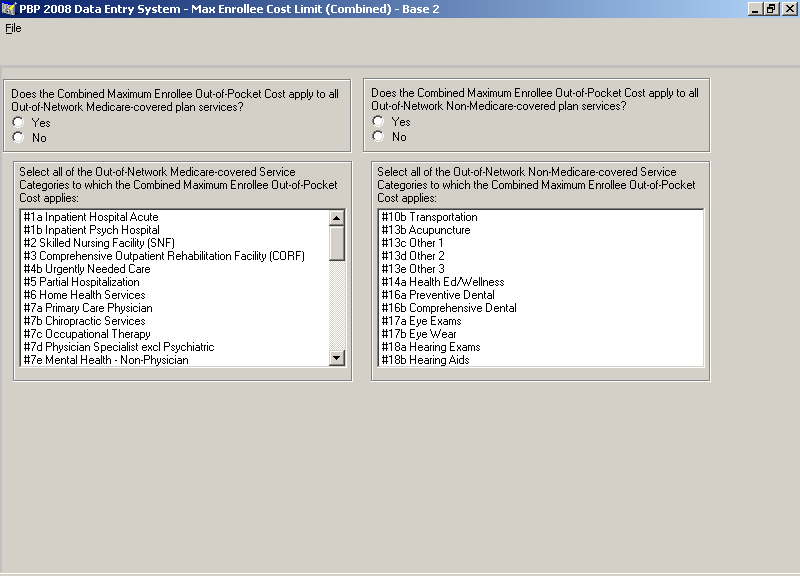This screenshot has height=576, width=800.
Task: Select #13e Other 3
Action: pyautogui.click(x=541, y=269)
